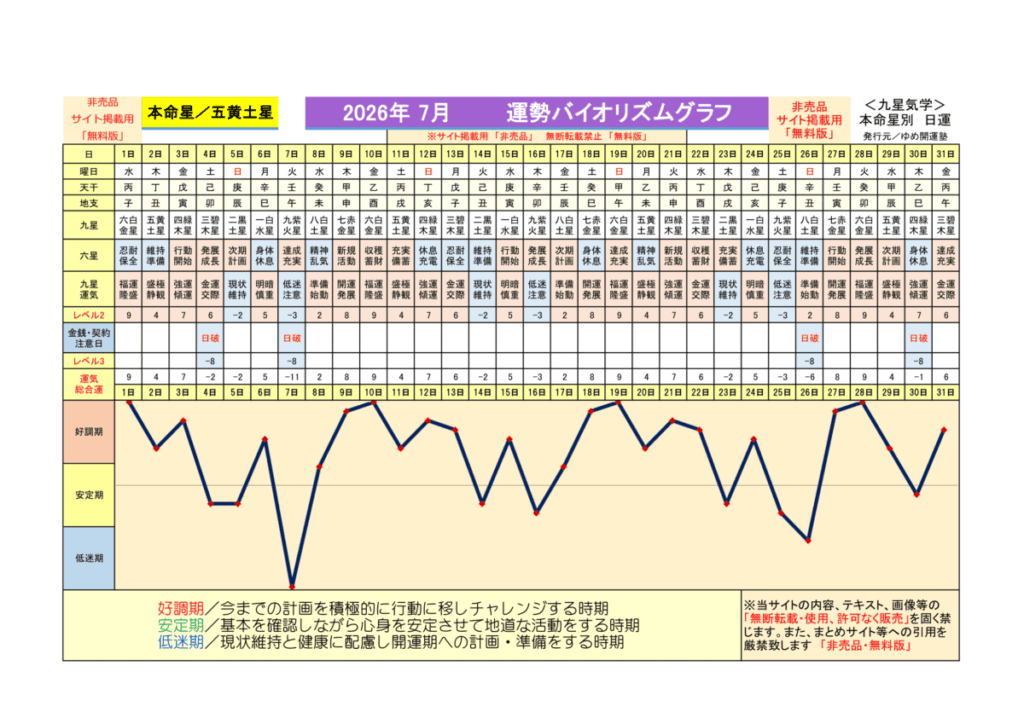
Task: Click the レベル3 row header
Action: pos(89,359)
